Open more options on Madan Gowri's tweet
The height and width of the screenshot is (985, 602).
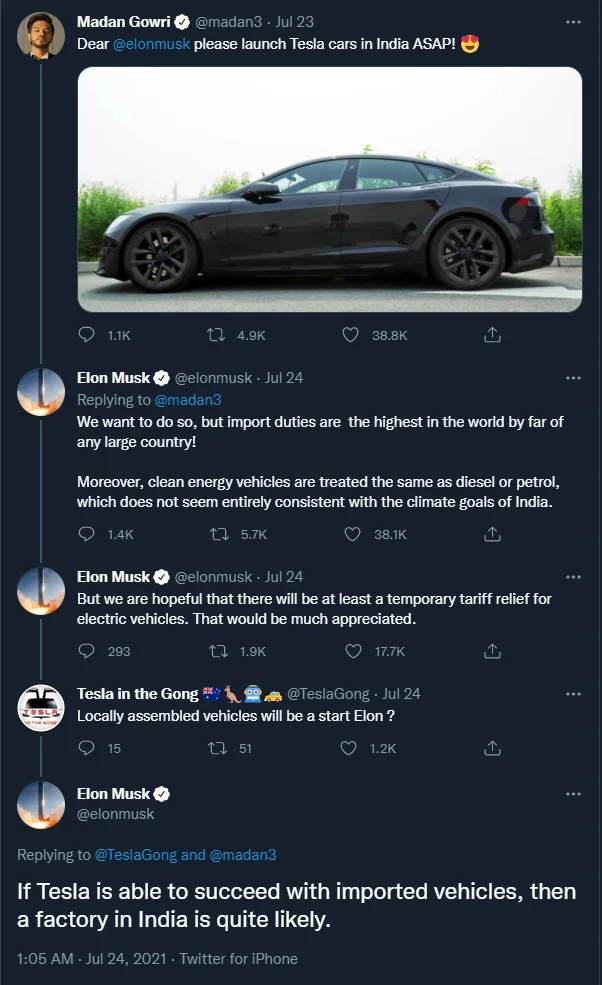click(x=573, y=21)
